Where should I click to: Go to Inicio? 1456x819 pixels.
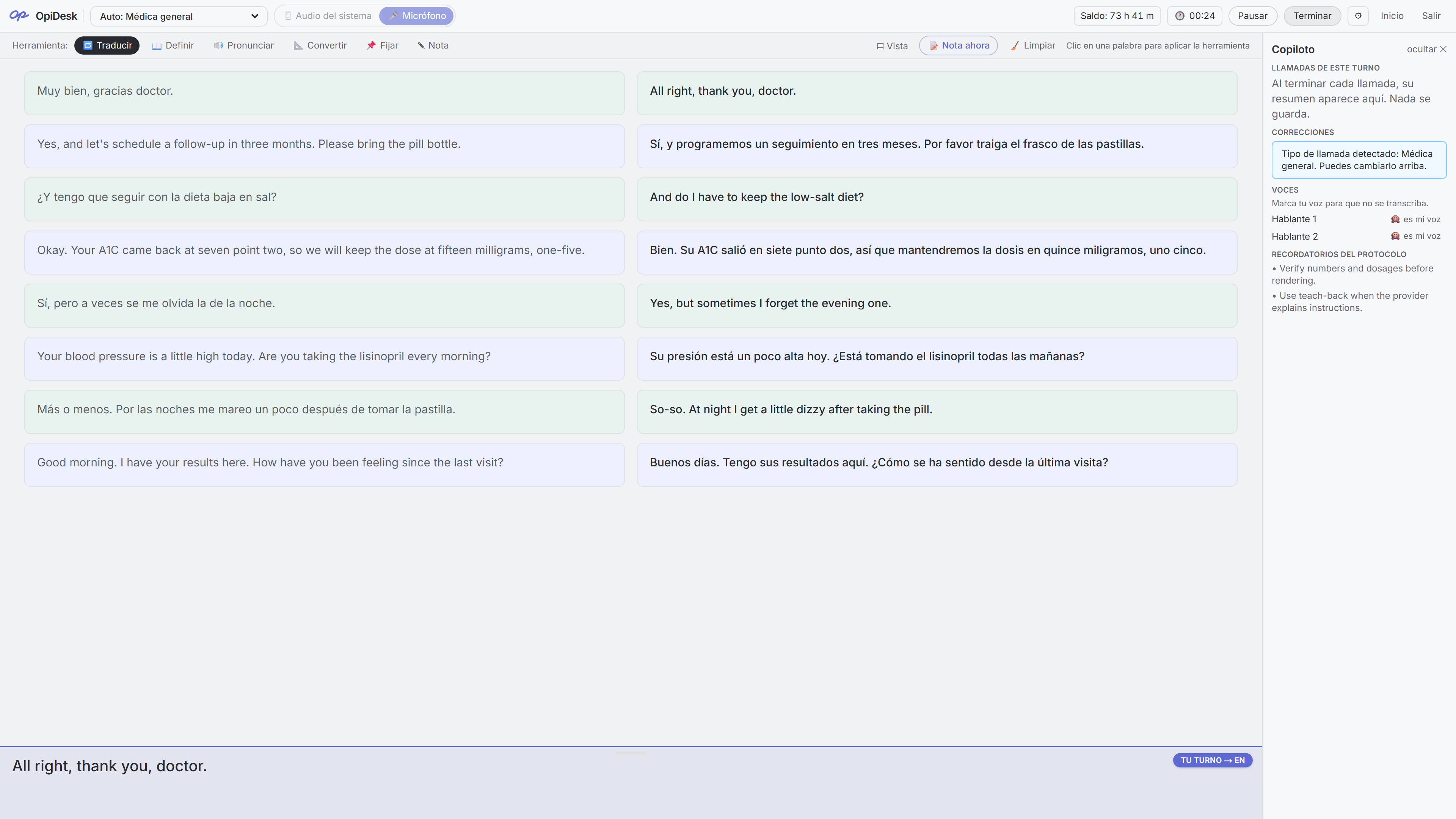click(x=1392, y=16)
